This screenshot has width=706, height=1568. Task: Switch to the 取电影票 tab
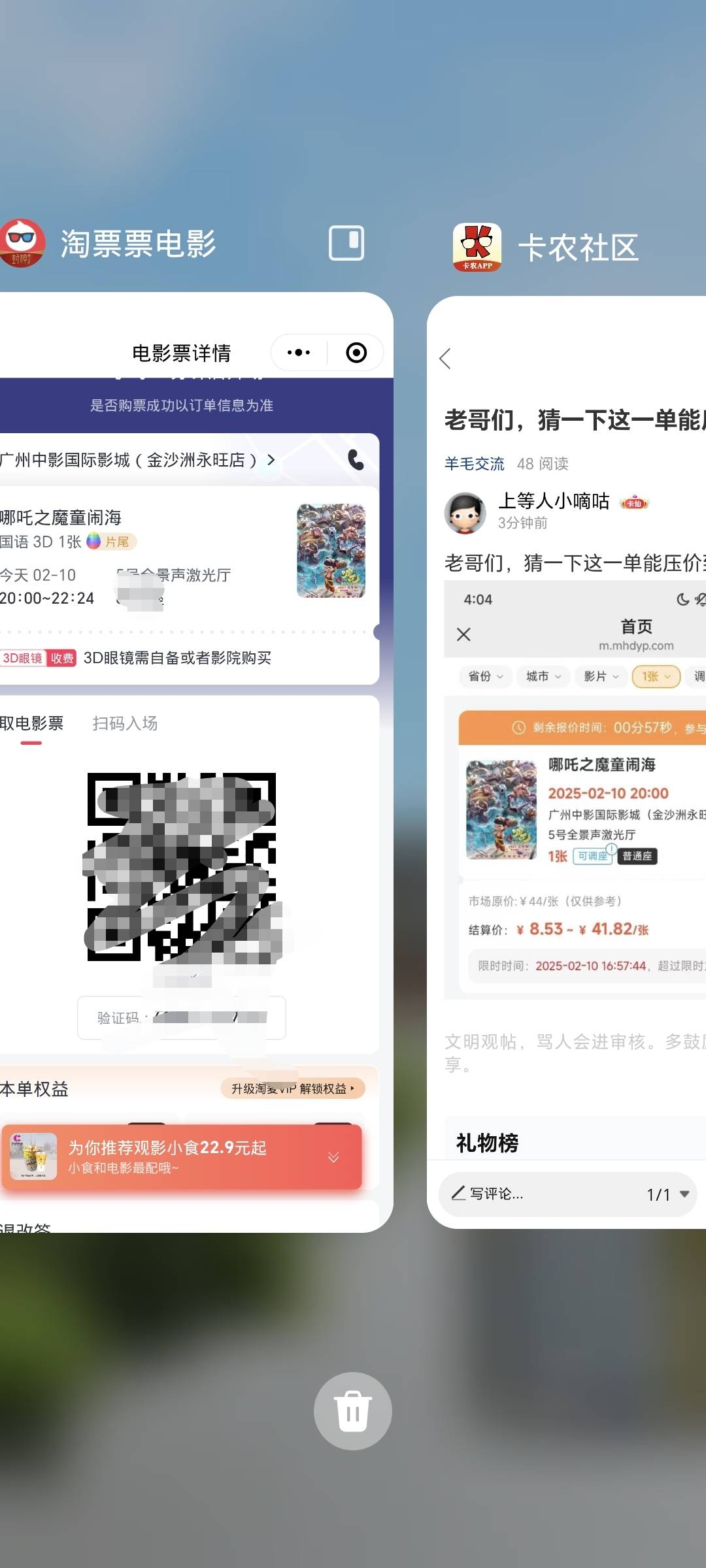31,724
